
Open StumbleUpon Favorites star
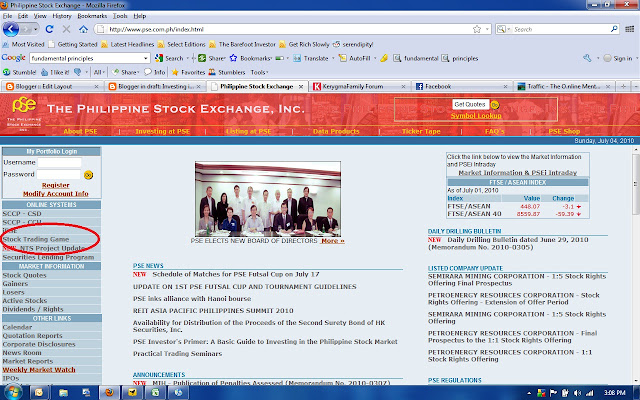(x=188, y=72)
